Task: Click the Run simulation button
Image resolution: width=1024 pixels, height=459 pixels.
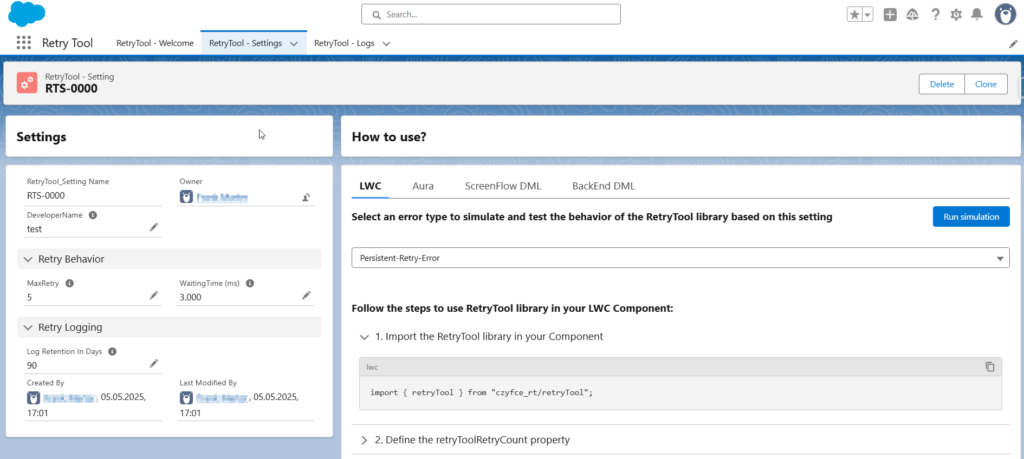Action: click(971, 217)
